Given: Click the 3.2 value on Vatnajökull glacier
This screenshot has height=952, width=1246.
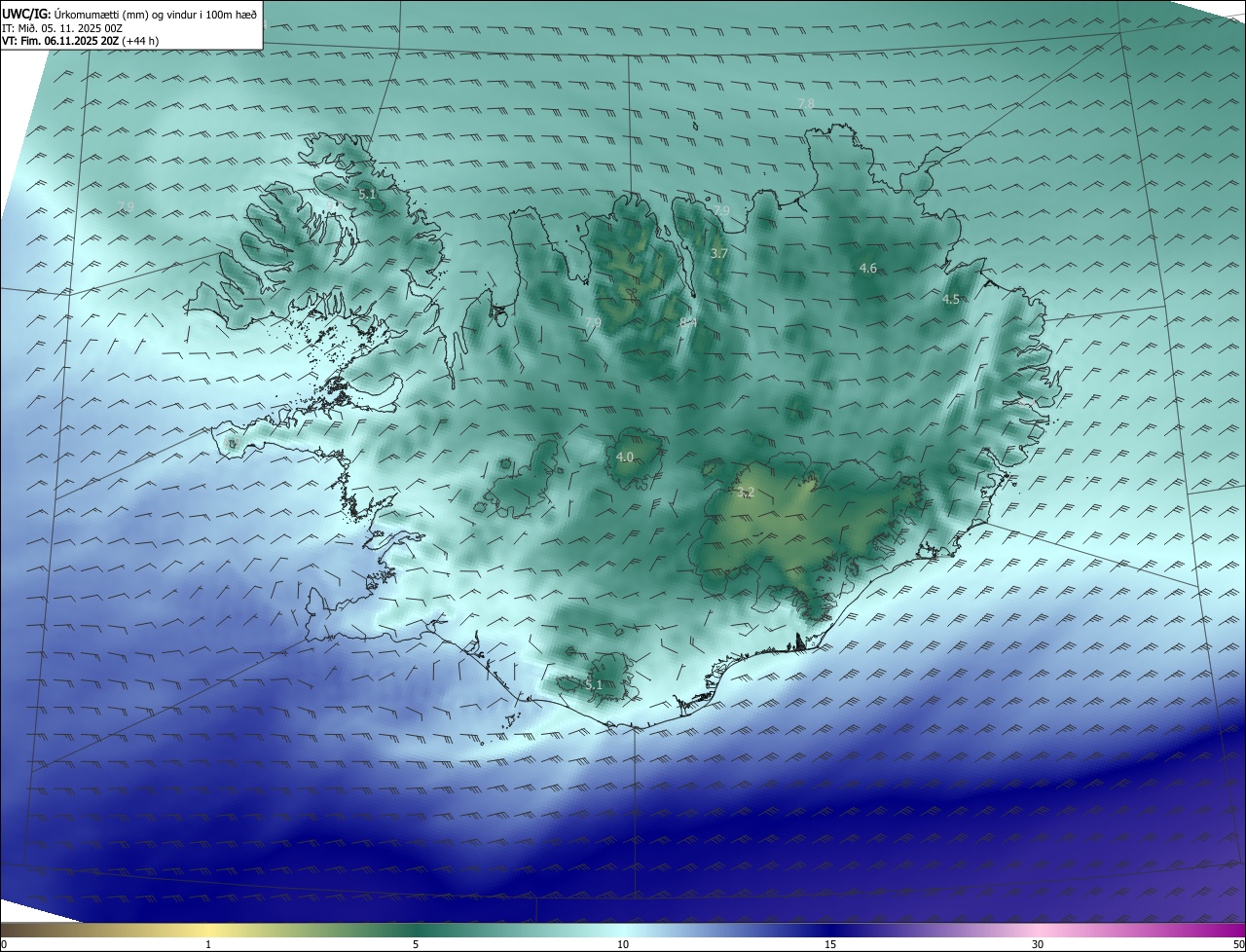Looking at the screenshot, I should point(747,493).
